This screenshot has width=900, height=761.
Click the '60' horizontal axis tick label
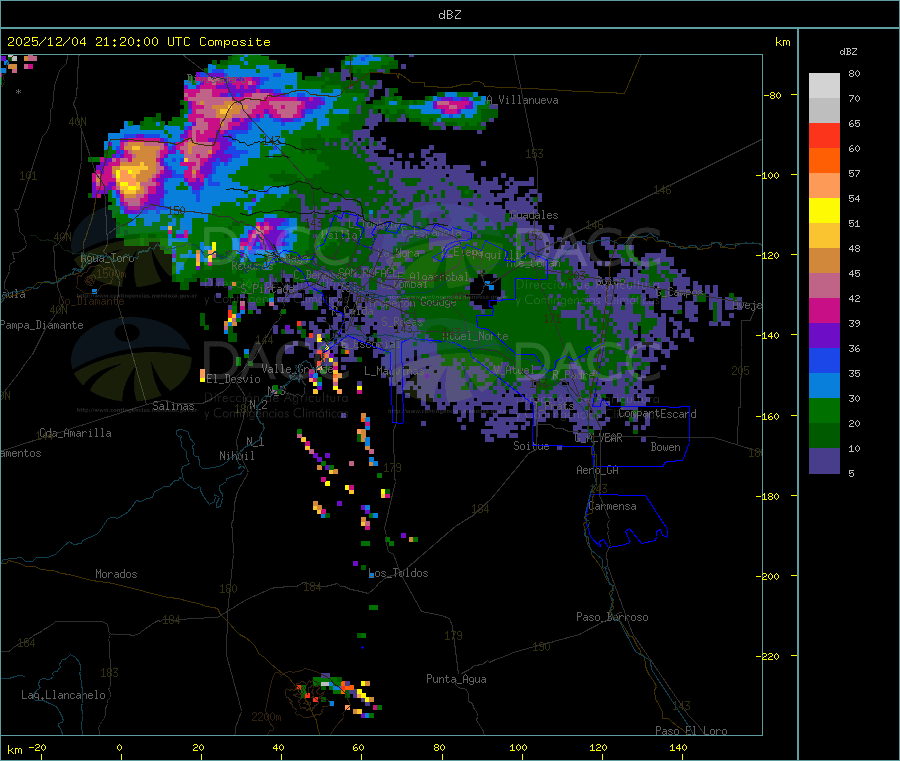(358, 747)
